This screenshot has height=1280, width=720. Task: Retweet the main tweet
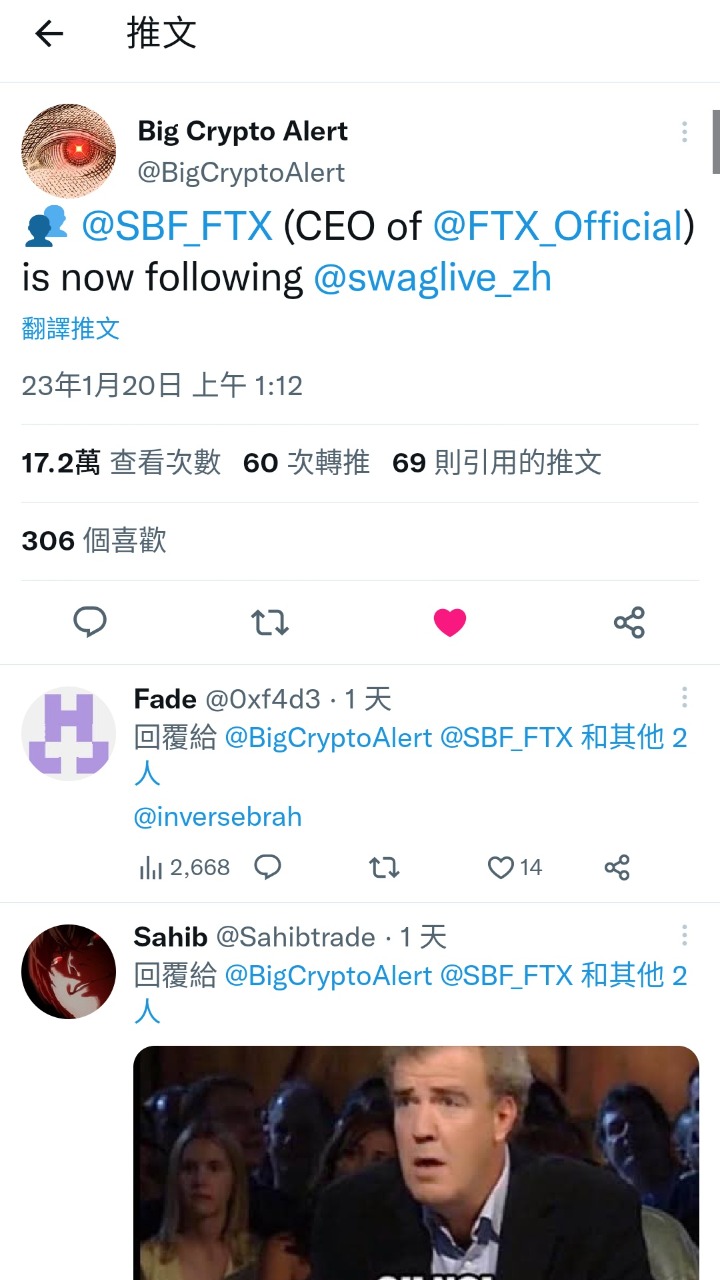click(x=270, y=622)
